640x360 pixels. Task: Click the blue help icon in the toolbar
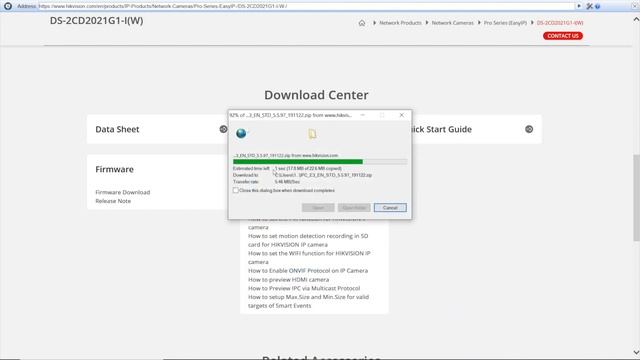(x=598, y=6)
